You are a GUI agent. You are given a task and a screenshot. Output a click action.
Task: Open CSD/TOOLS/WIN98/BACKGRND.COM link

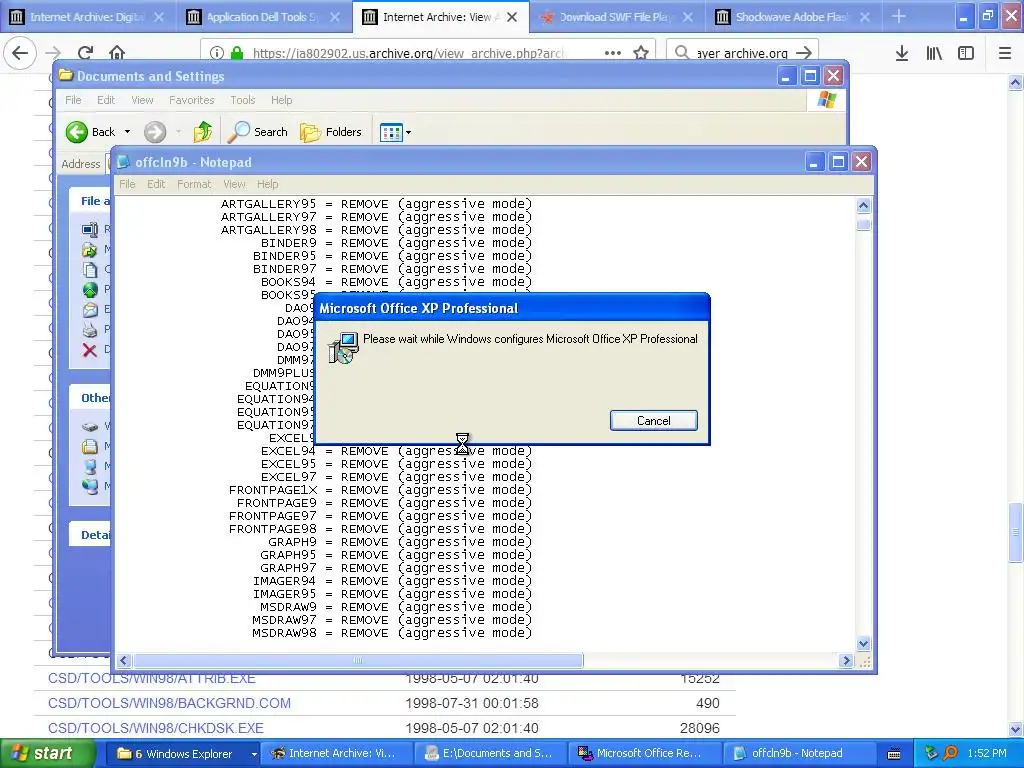pyautogui.click(x=169, y=703)
